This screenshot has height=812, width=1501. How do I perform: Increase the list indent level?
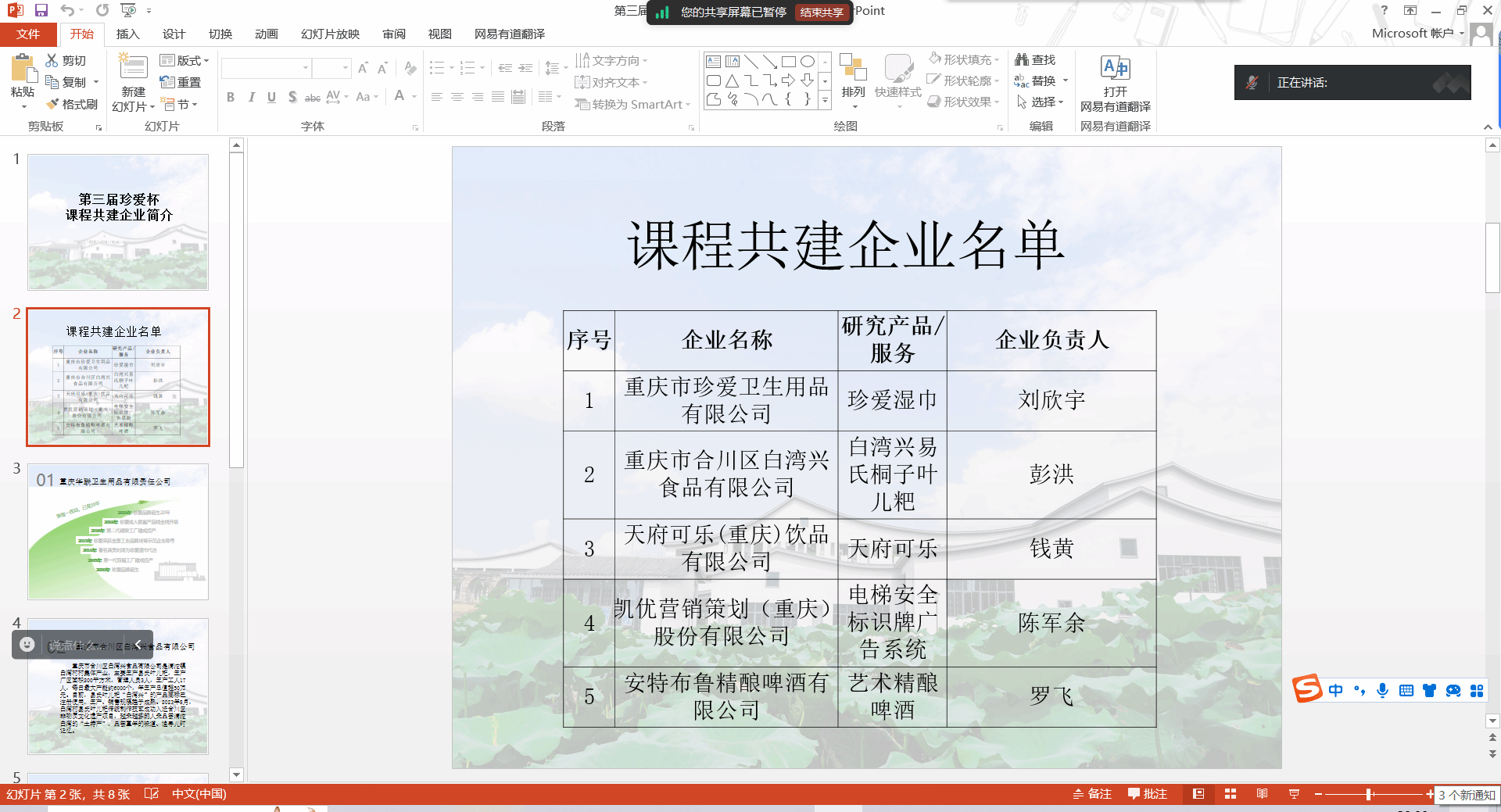pyautogui.click(x=525, y=69)
